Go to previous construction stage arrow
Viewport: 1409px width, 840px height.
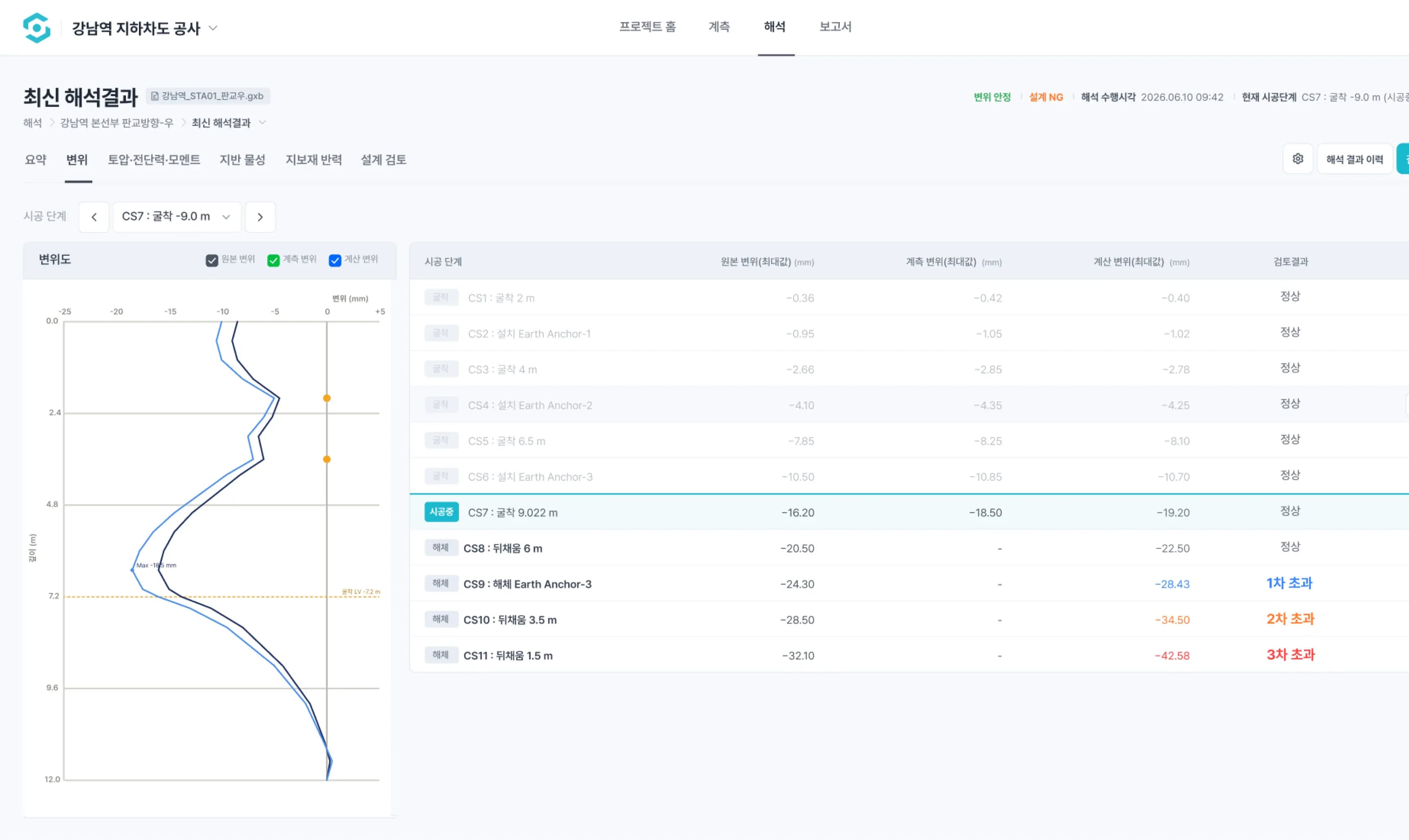click(x=94, y=217)
